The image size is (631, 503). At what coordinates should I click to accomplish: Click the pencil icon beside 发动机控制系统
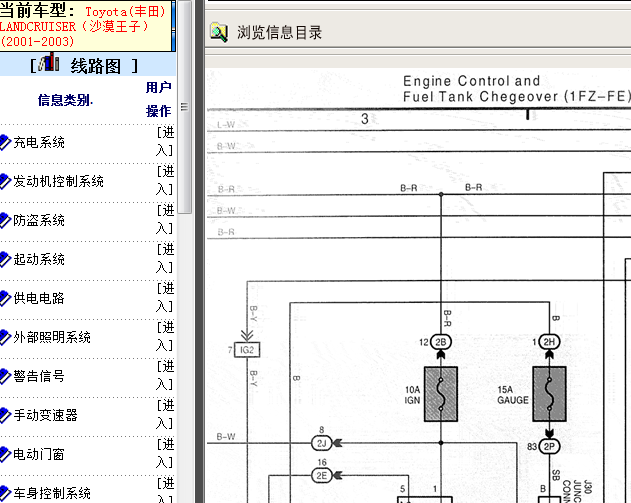[x=5, y=181]
